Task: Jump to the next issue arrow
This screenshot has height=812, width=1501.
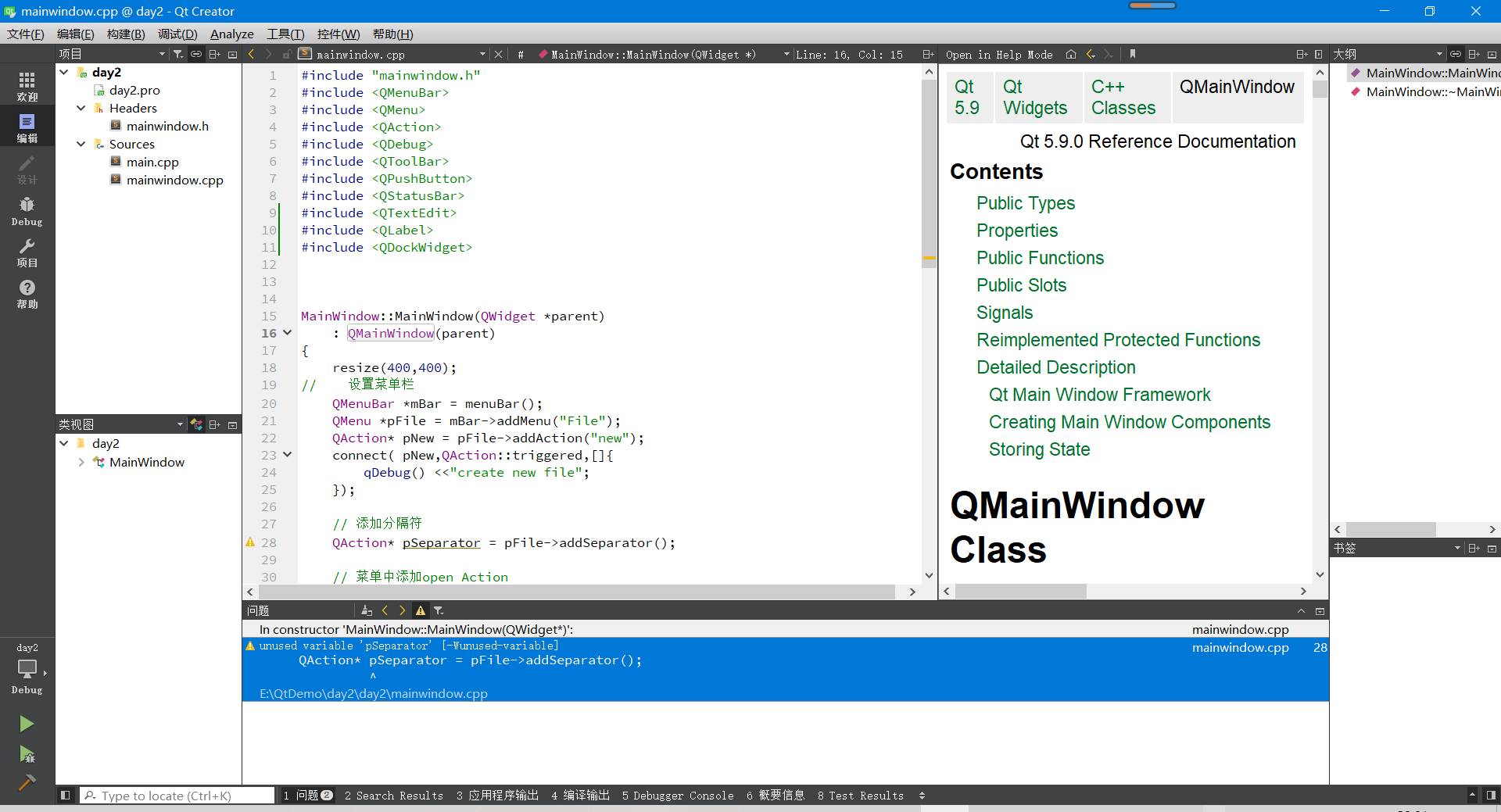Action: 403,610
